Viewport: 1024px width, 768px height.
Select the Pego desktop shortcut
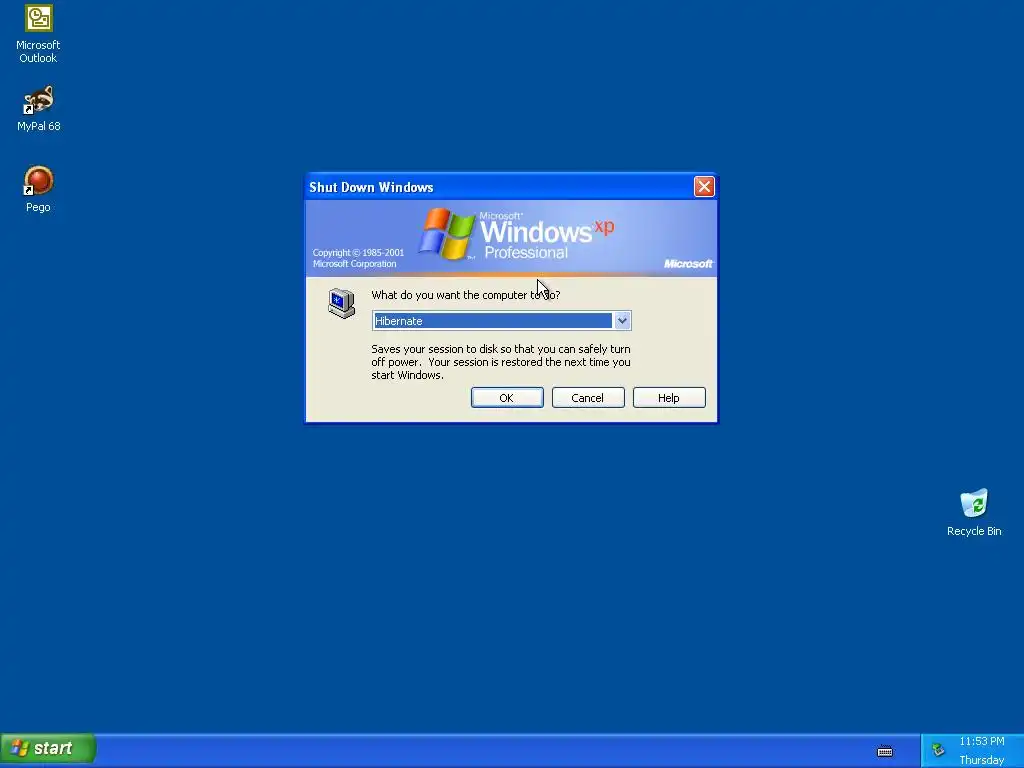[38, 189]
